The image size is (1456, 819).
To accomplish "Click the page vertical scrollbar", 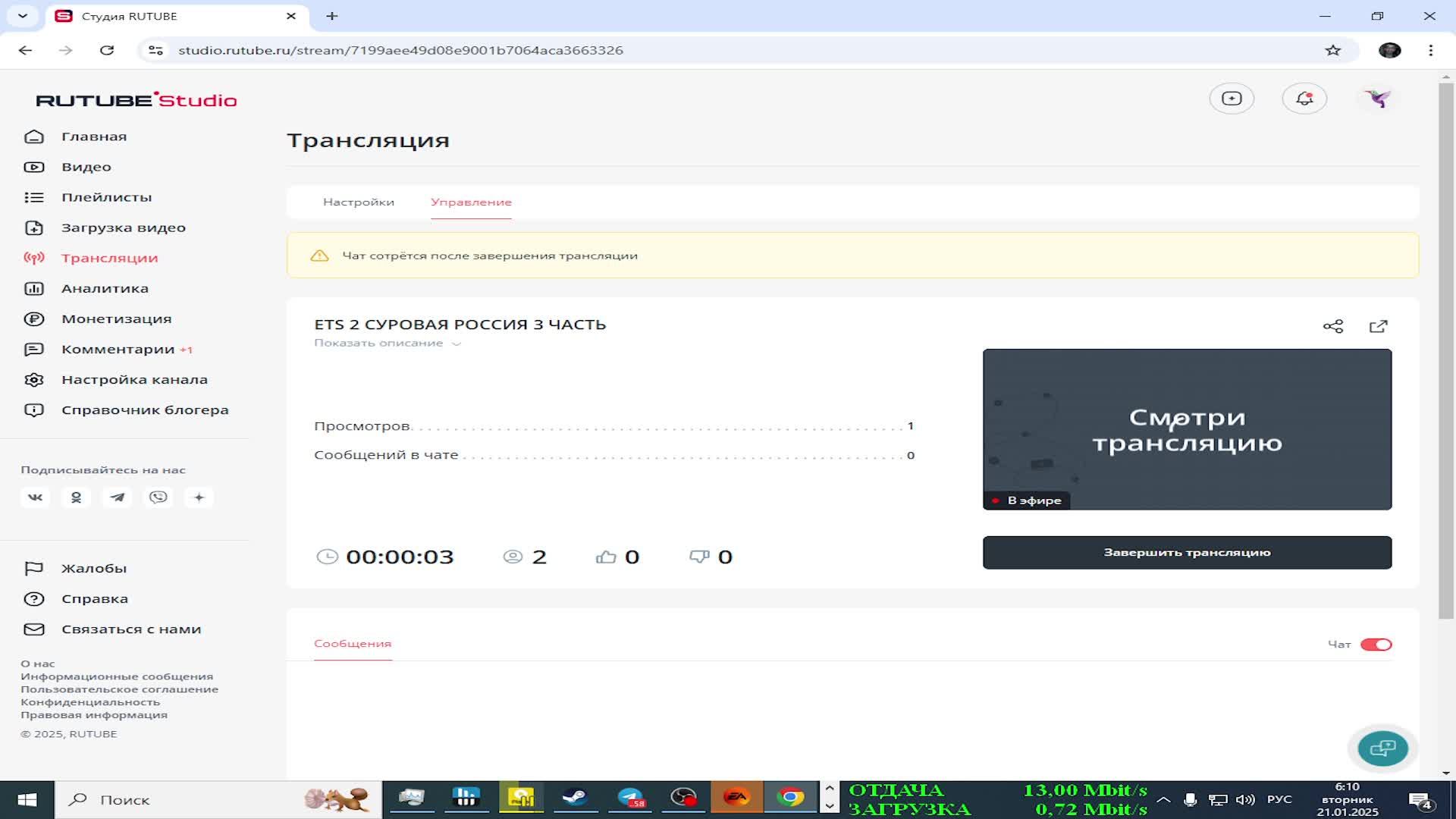I will click(1446, 352).
